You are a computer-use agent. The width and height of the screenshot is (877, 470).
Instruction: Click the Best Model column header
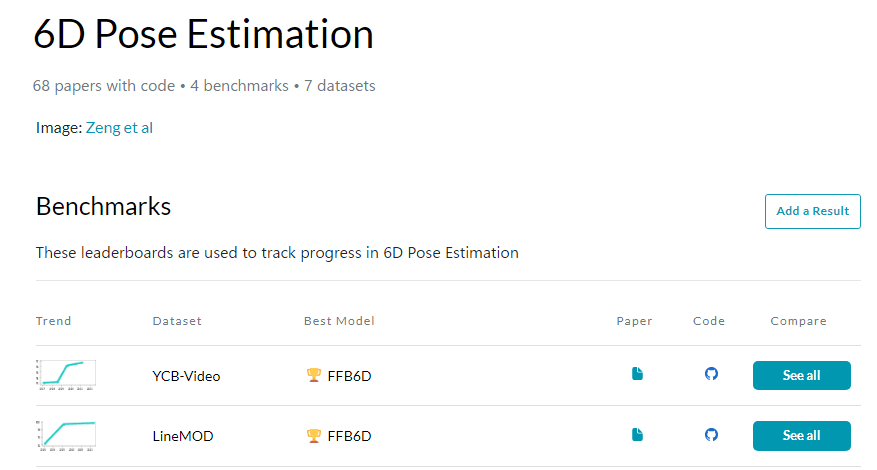point(339,321)
